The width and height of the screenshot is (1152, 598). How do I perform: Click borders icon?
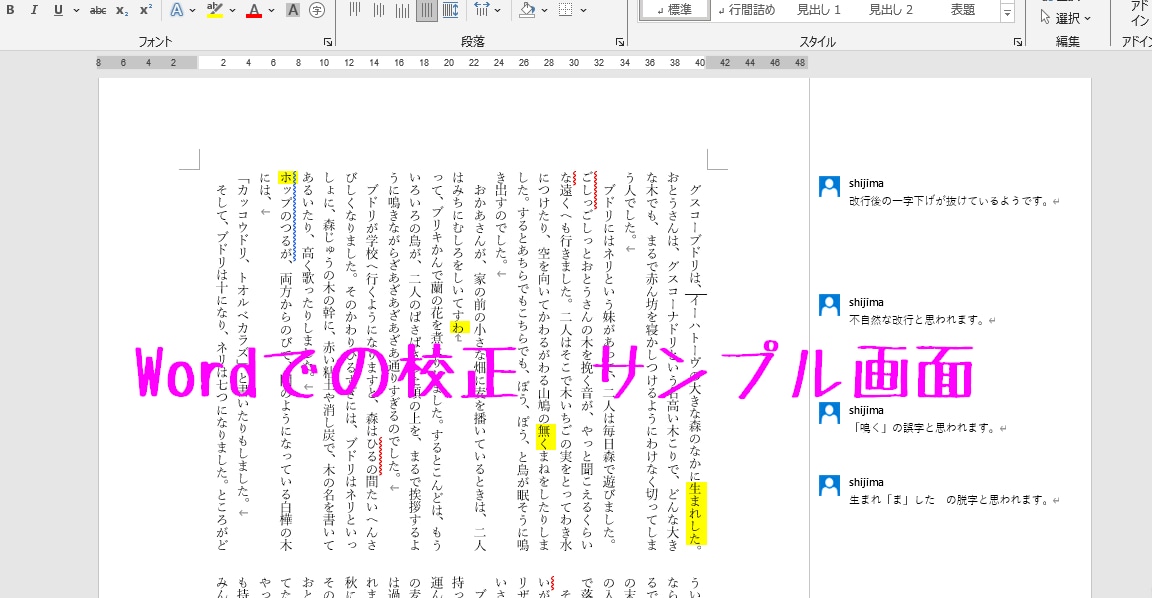(x=566, y=10)
